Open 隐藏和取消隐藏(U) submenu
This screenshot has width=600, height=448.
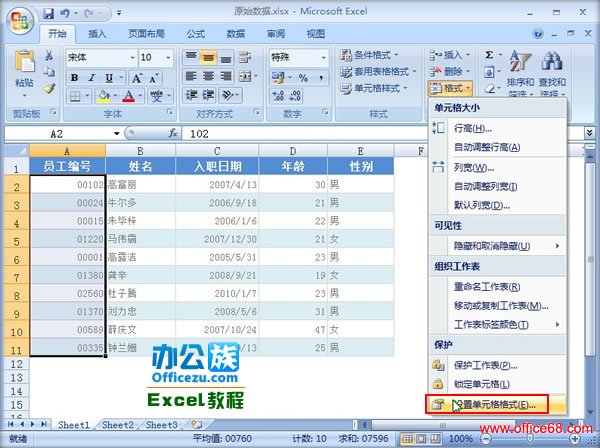pos(497,246)
